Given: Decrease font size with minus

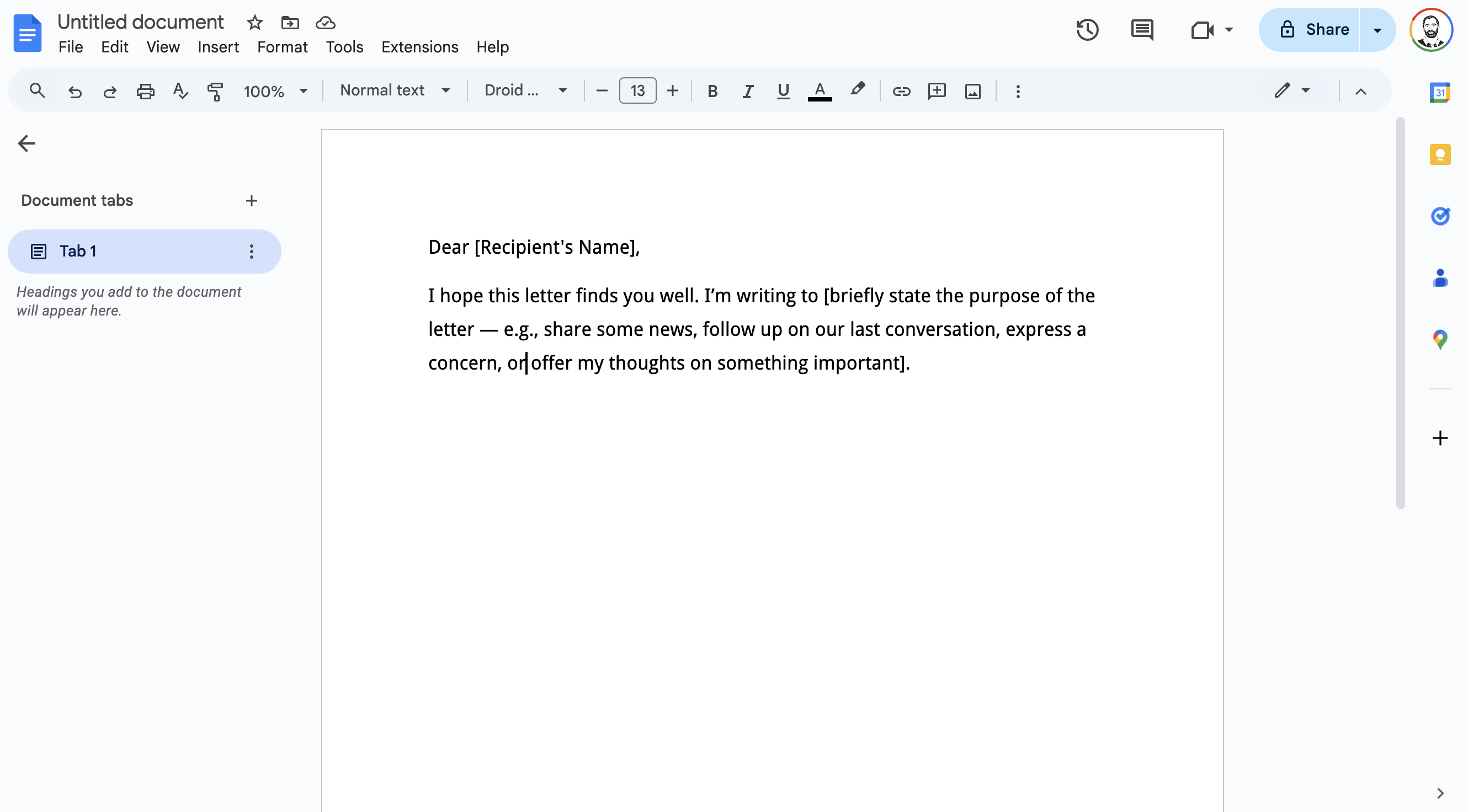Looking at the screenshot, I should tap(601, 91).
